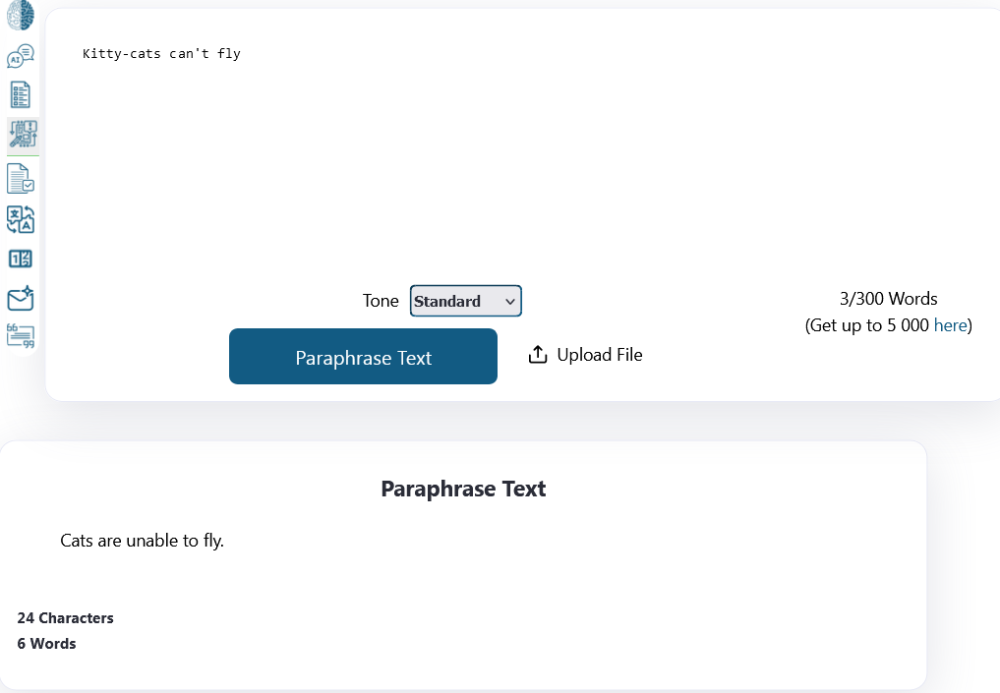This screenshot has height=693, width=1000.
Task: Select the highlighted paraphrasing tool icon
Action: [23, 134]
